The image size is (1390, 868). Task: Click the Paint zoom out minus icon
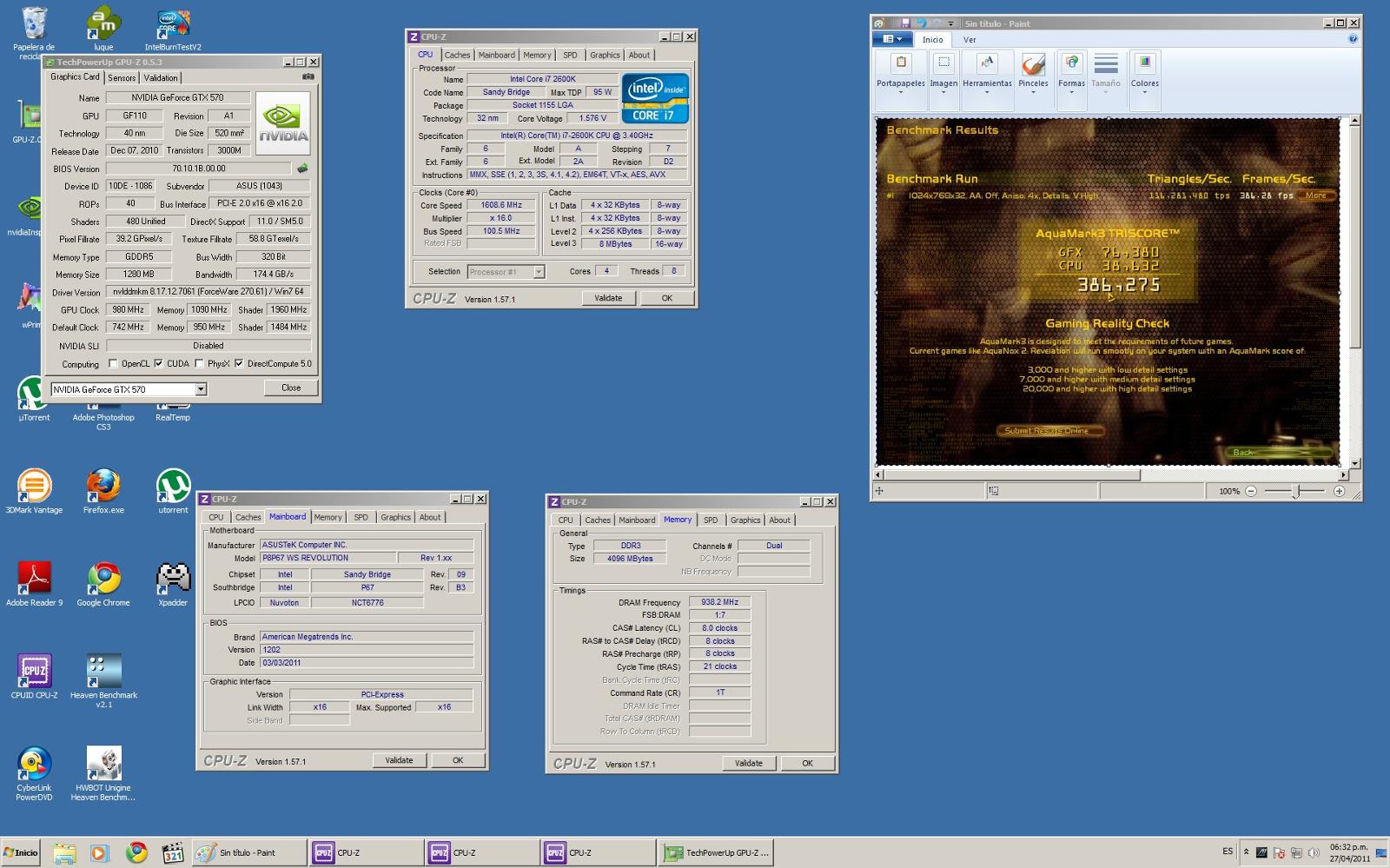(x=1251, y=491)
